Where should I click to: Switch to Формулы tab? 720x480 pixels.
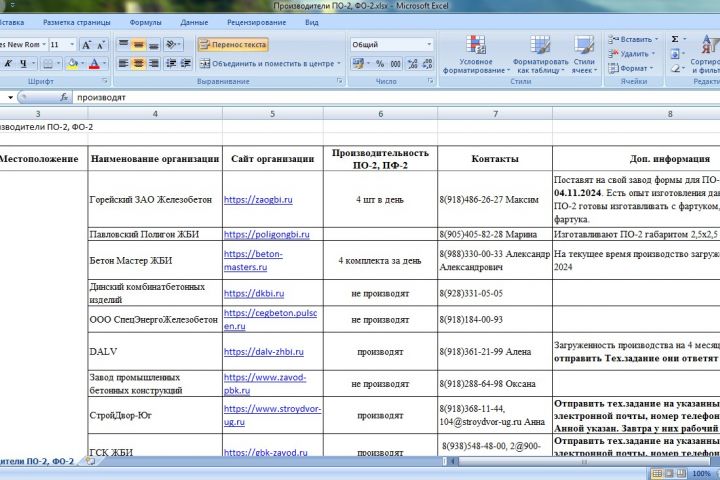[x=145, y=22]
